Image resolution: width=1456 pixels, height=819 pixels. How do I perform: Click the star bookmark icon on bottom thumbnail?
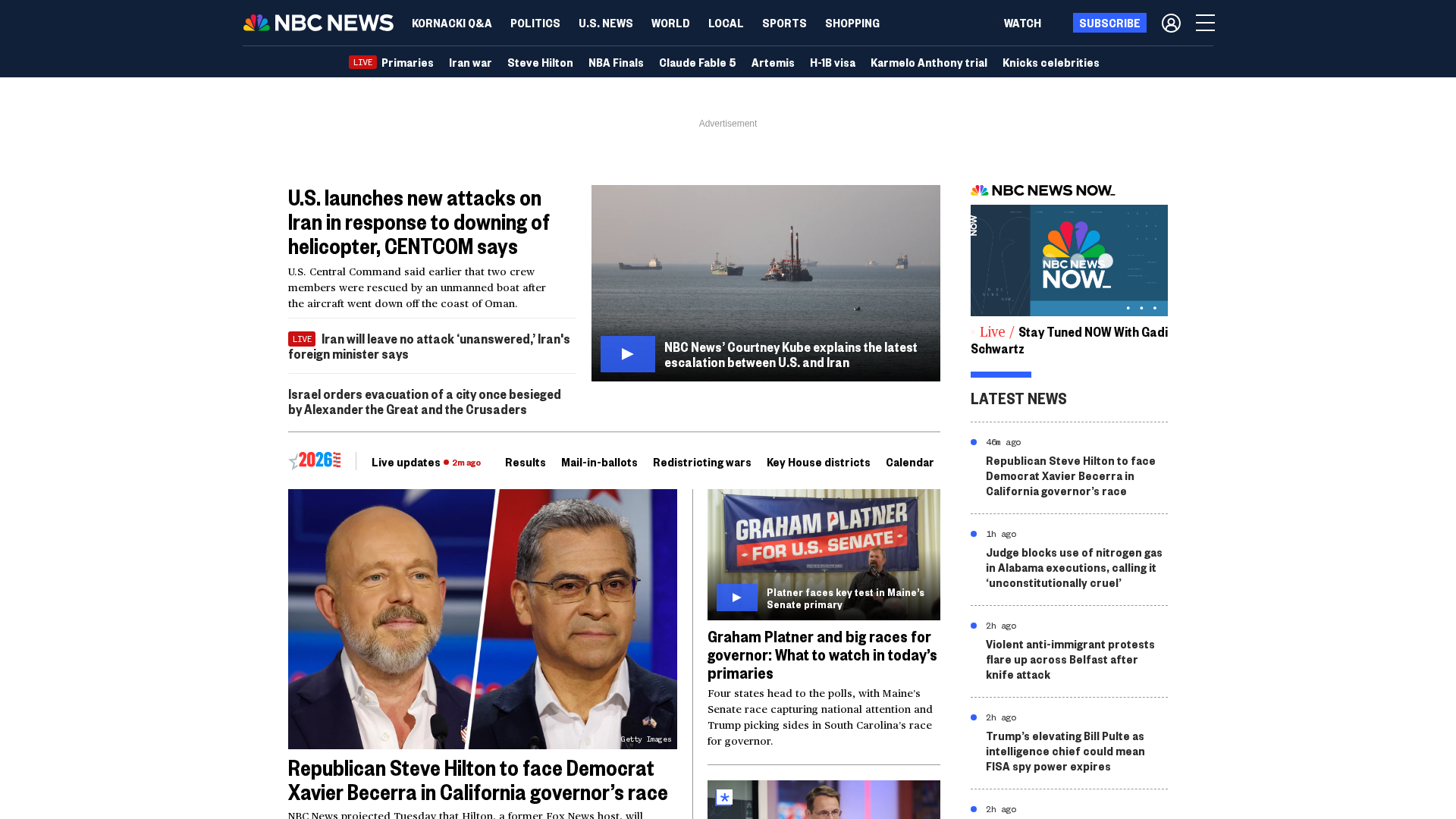(724, 797)
